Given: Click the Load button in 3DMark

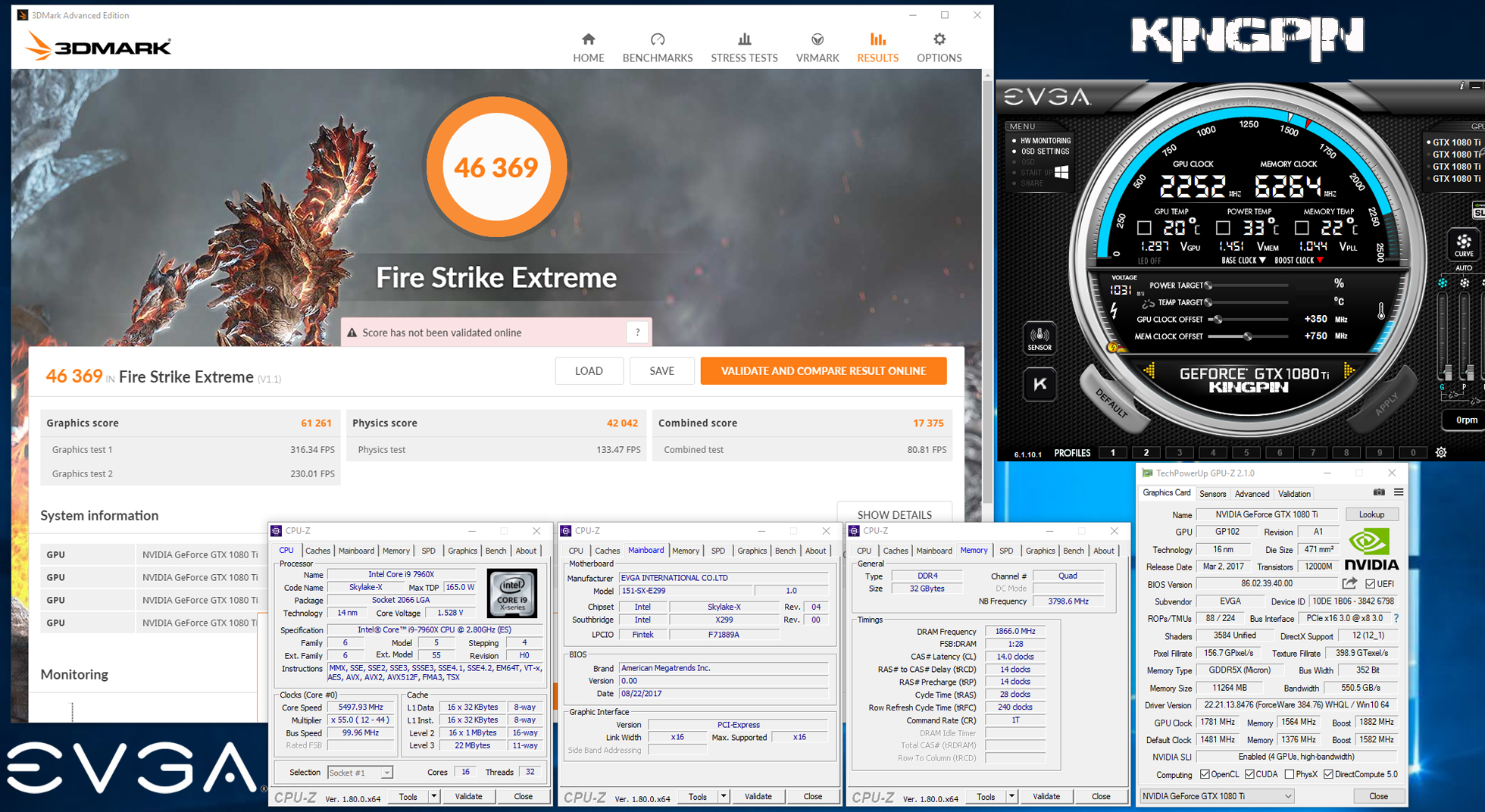Looking at the screenshot, I should click(x=589, y=370).
